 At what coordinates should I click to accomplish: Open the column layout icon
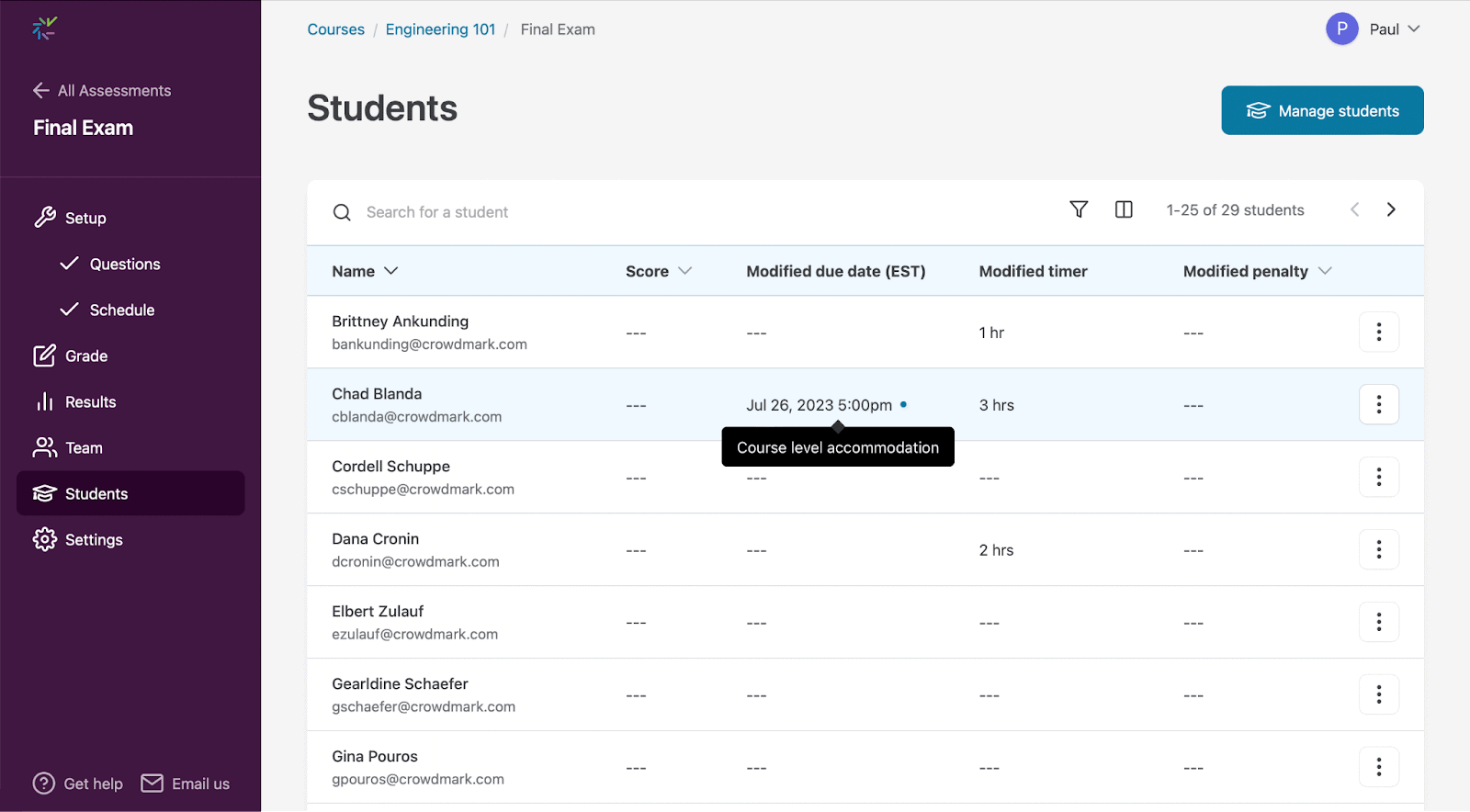point(1124,209)
